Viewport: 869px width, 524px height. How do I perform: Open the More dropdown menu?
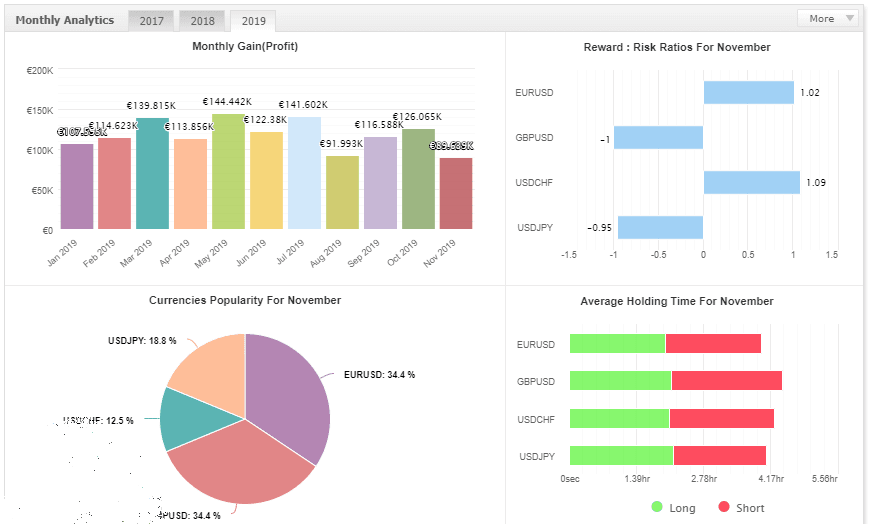(x=828, y=18)
